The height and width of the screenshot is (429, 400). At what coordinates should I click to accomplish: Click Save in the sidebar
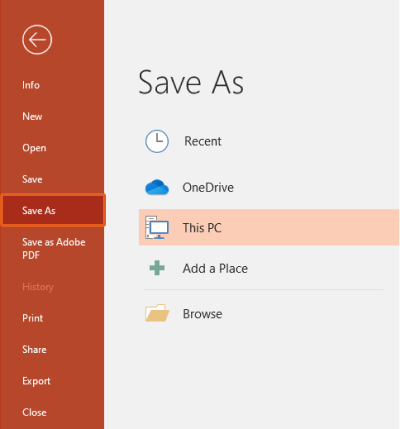[x=32, y=179]
